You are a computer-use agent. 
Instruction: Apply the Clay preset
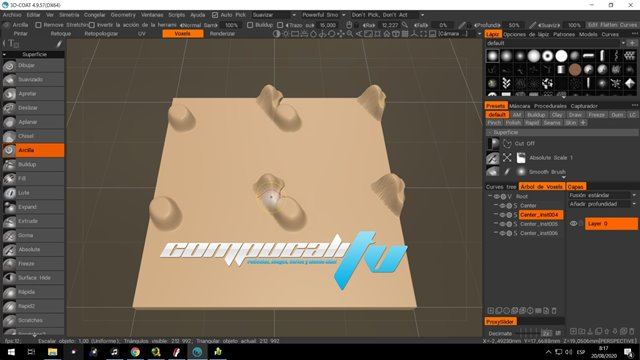tap(557, 115)
